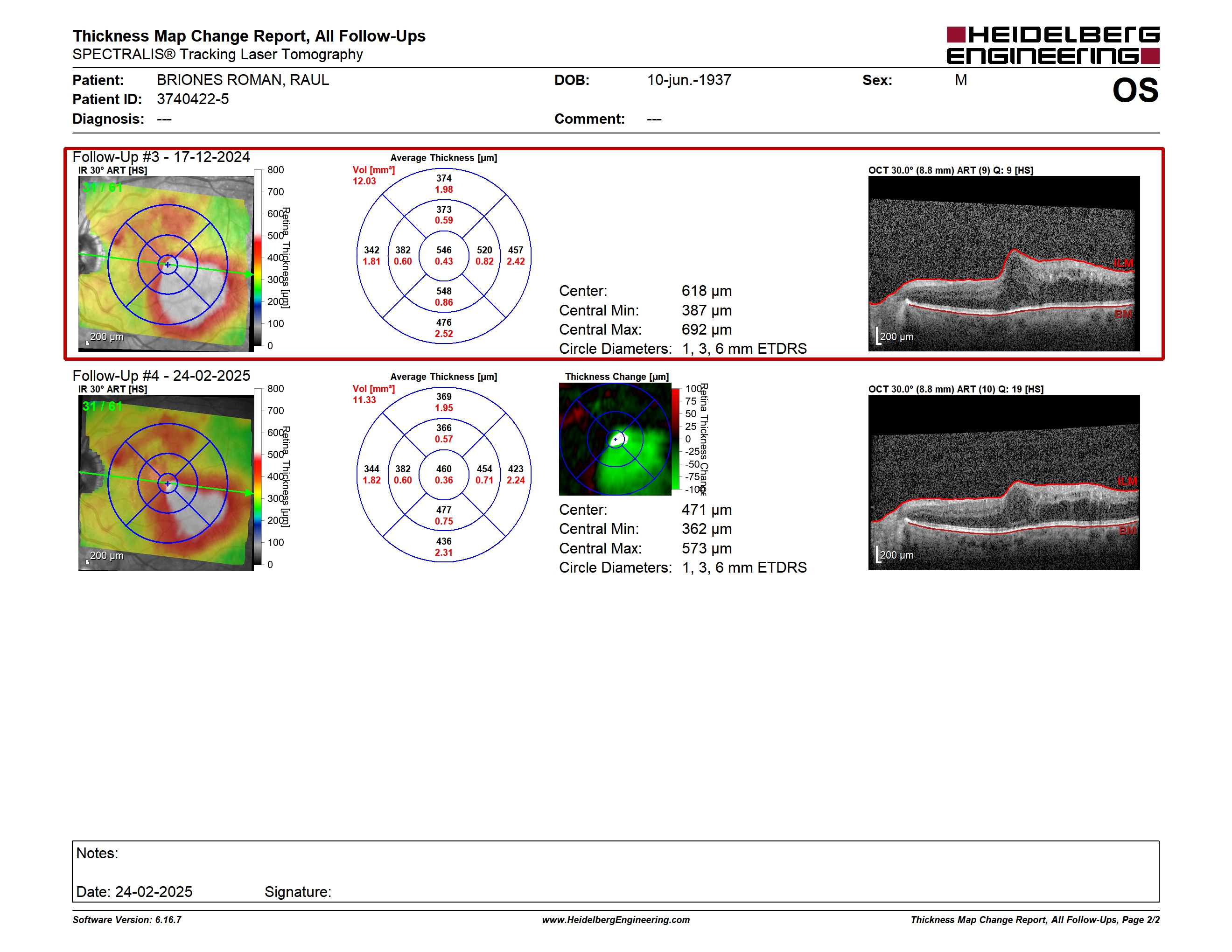1232x952 pixels.
Task: Click Follow-Up #3 Center value 618 µm
Action: coord(706,291)
